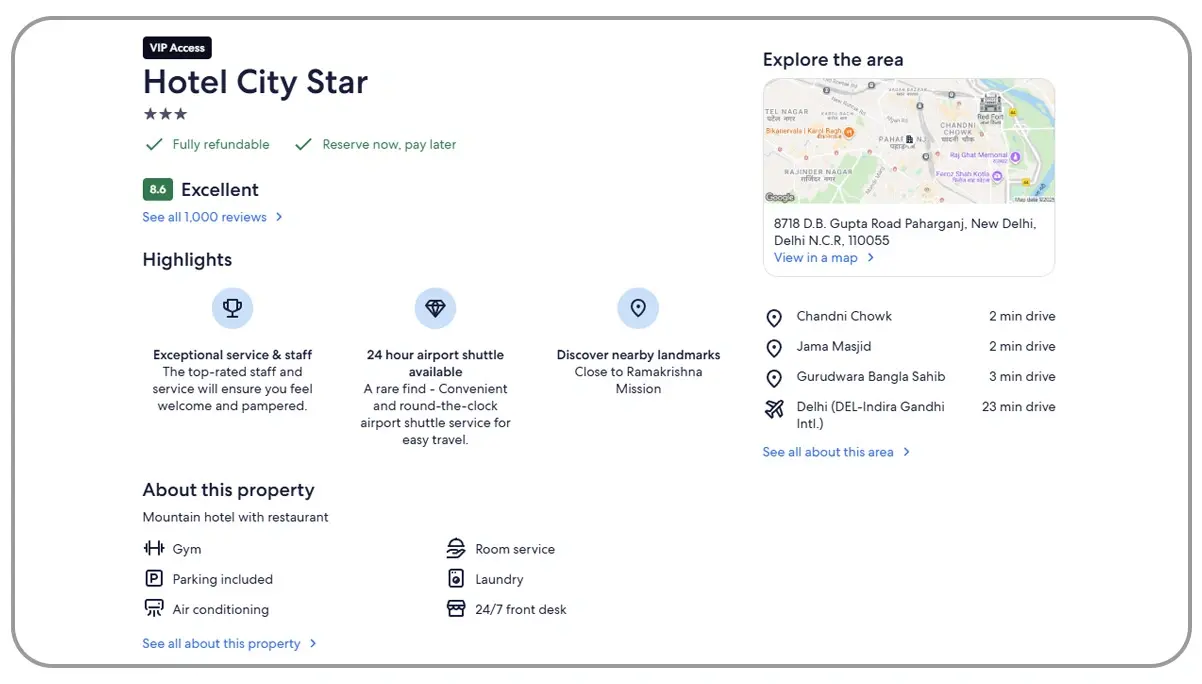Screen dimensions: 1202x684
Task: Click the Air conditioning amenity icon
Action: click(154, 609)
